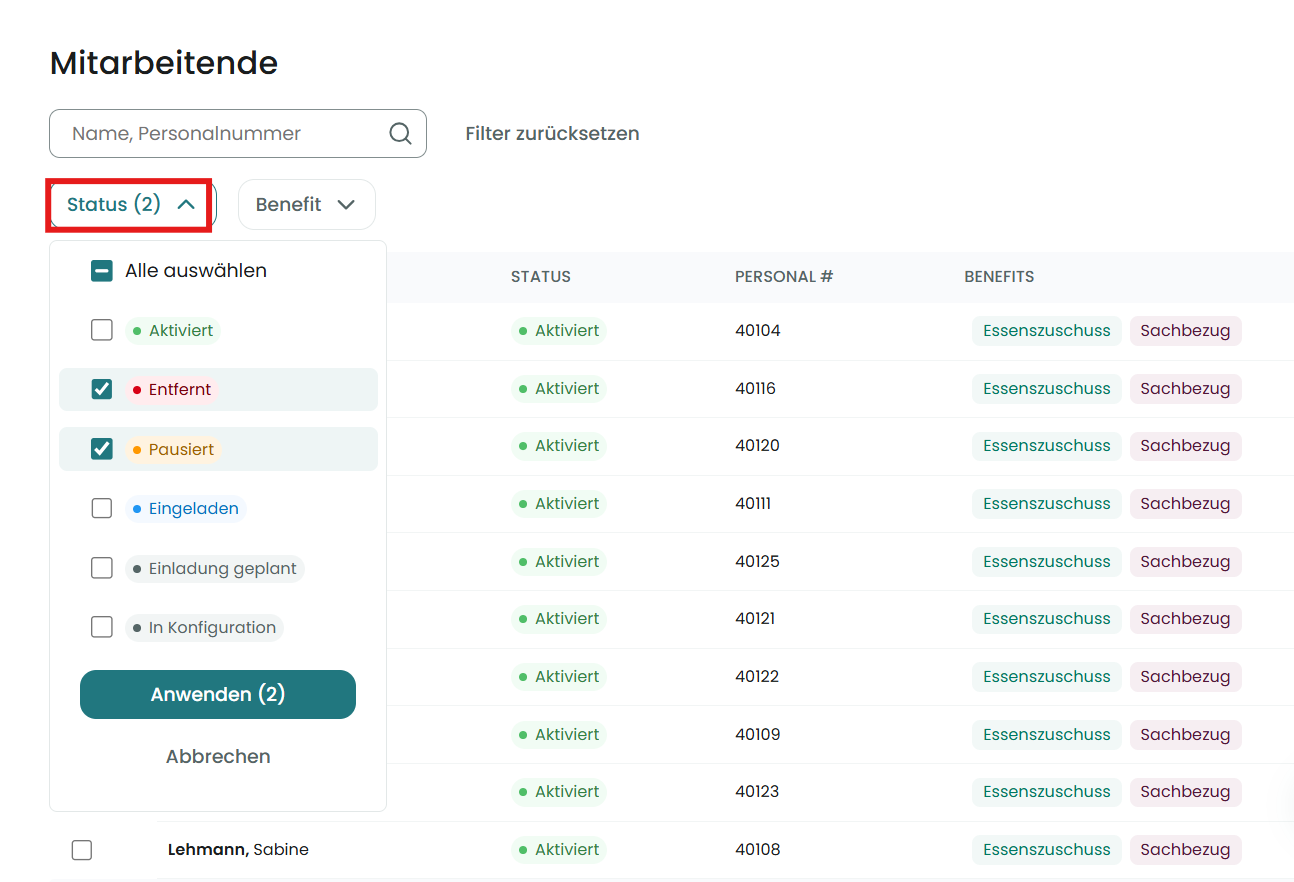Collapse the Status filter chevron

(x=186, y=205)
